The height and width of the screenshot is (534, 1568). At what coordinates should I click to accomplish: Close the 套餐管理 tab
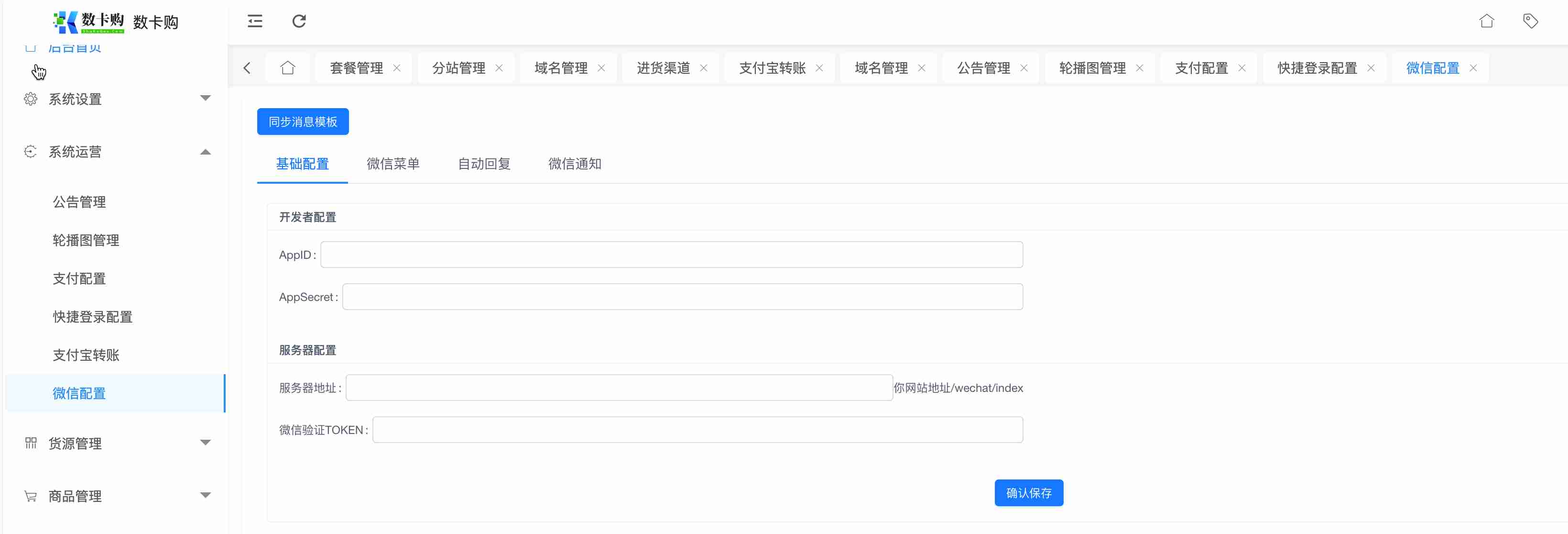397,67
